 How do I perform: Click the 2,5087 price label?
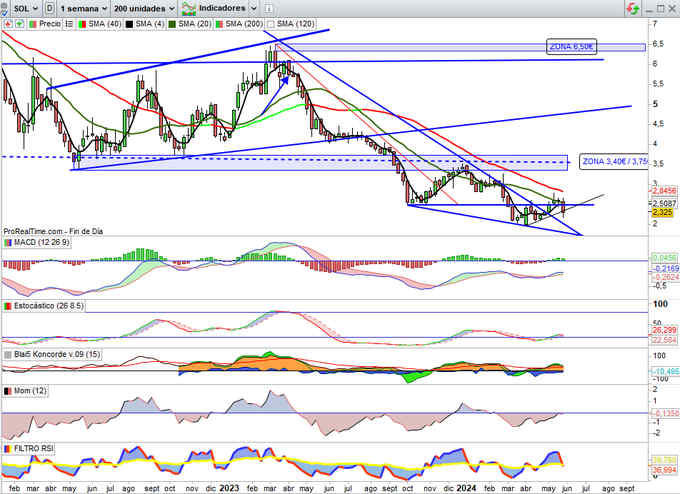664,203
